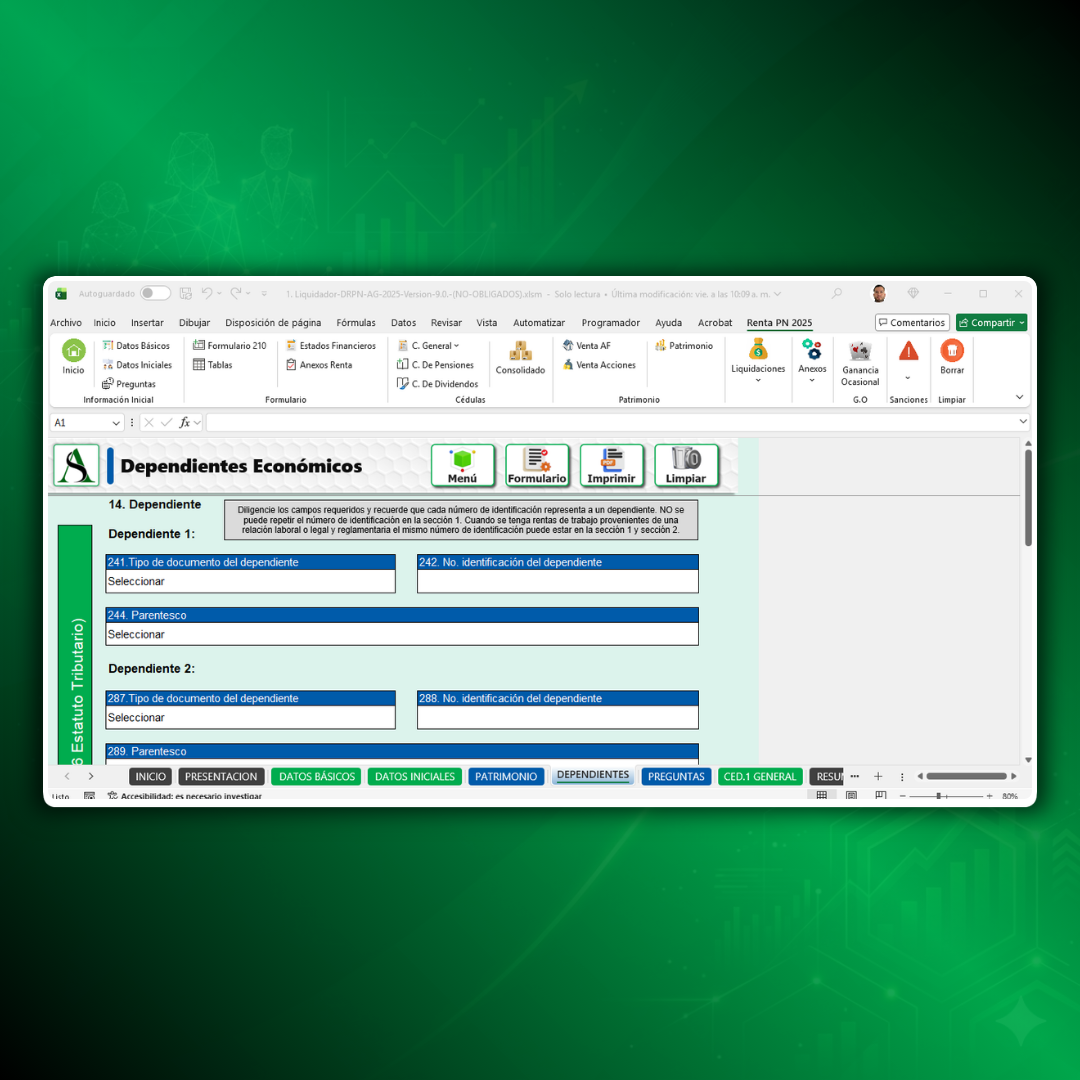Image resolution: width=1080 pixels, height=1080 pixels.
Task: Open the Formulario button on sheet header
Action: pos(537,465)
